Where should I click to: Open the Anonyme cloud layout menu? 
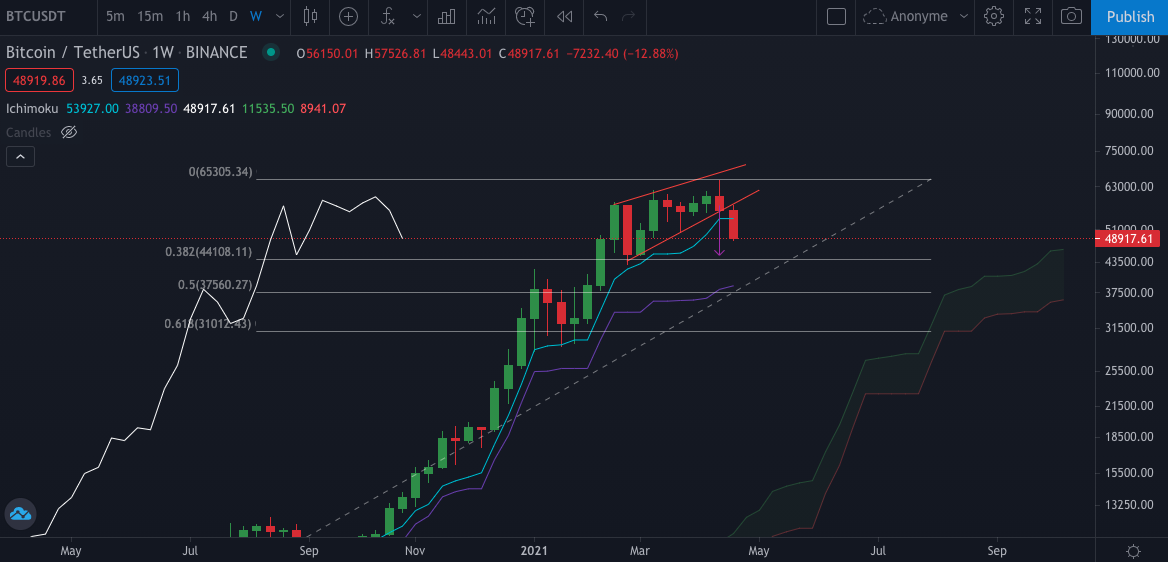click(x=916, y=16)
